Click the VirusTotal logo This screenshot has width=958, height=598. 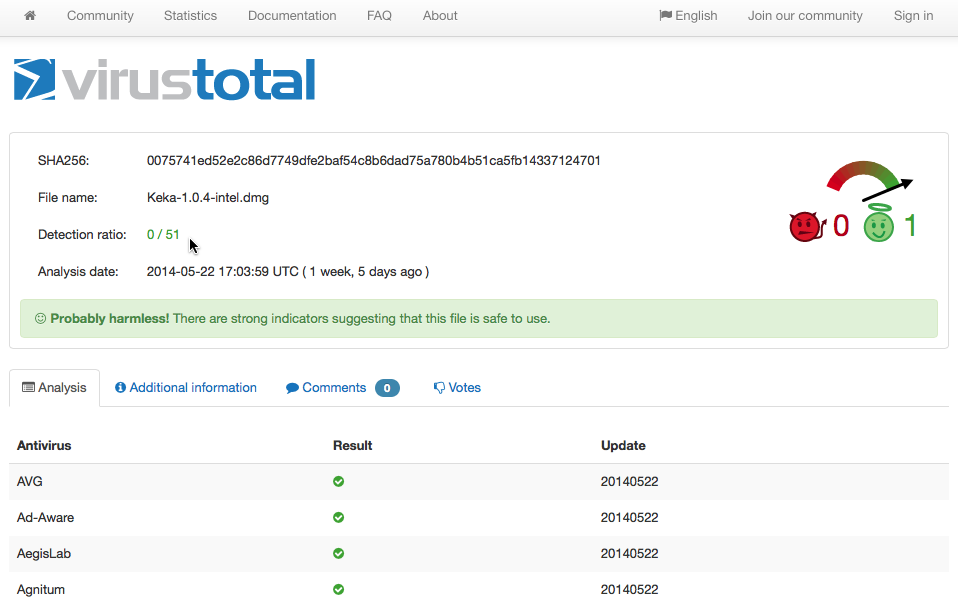coord(164,79)
